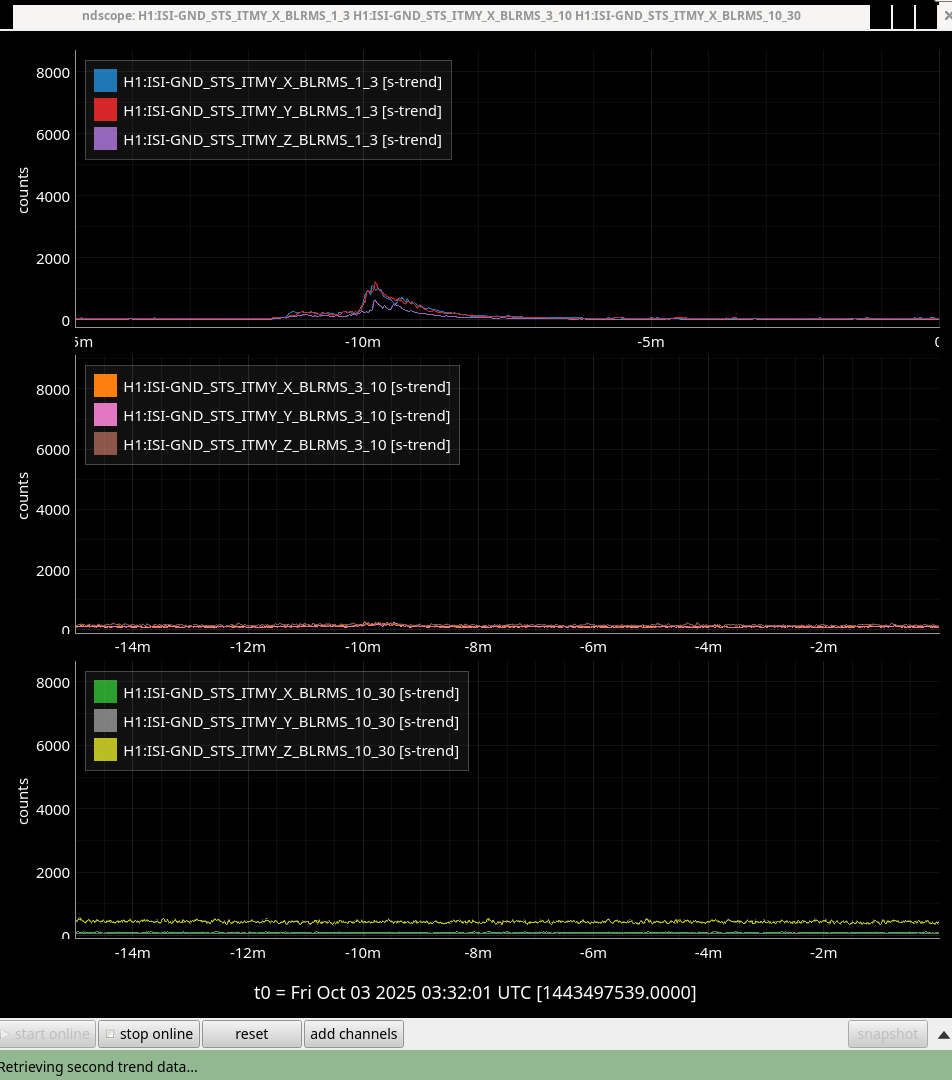
Task: Select the H1:ISI-GND_STS_ITMY_Y_BLRMS_1_3 legend label
Action: (282, 111)
